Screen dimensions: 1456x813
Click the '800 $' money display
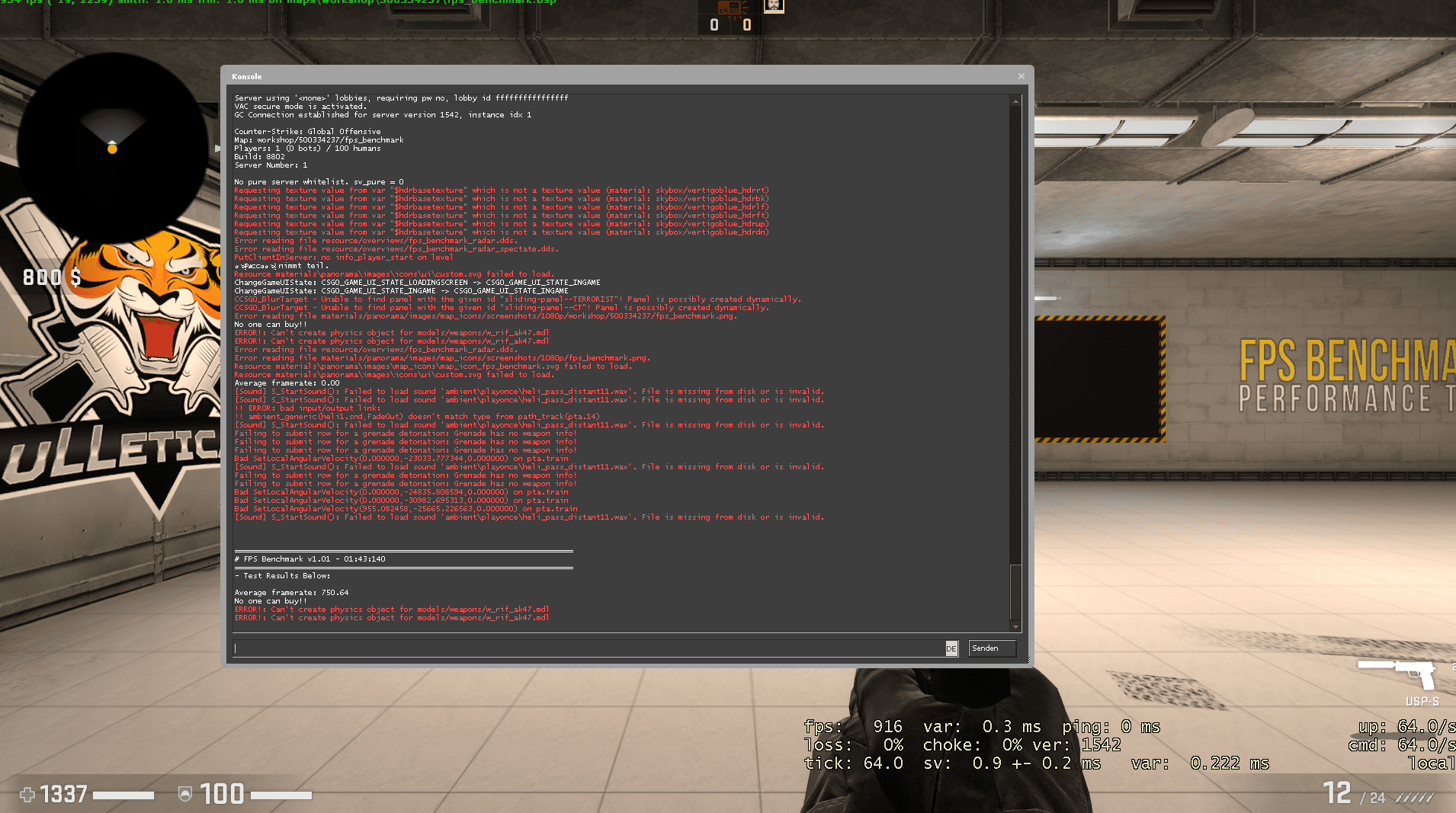[52, 277]
